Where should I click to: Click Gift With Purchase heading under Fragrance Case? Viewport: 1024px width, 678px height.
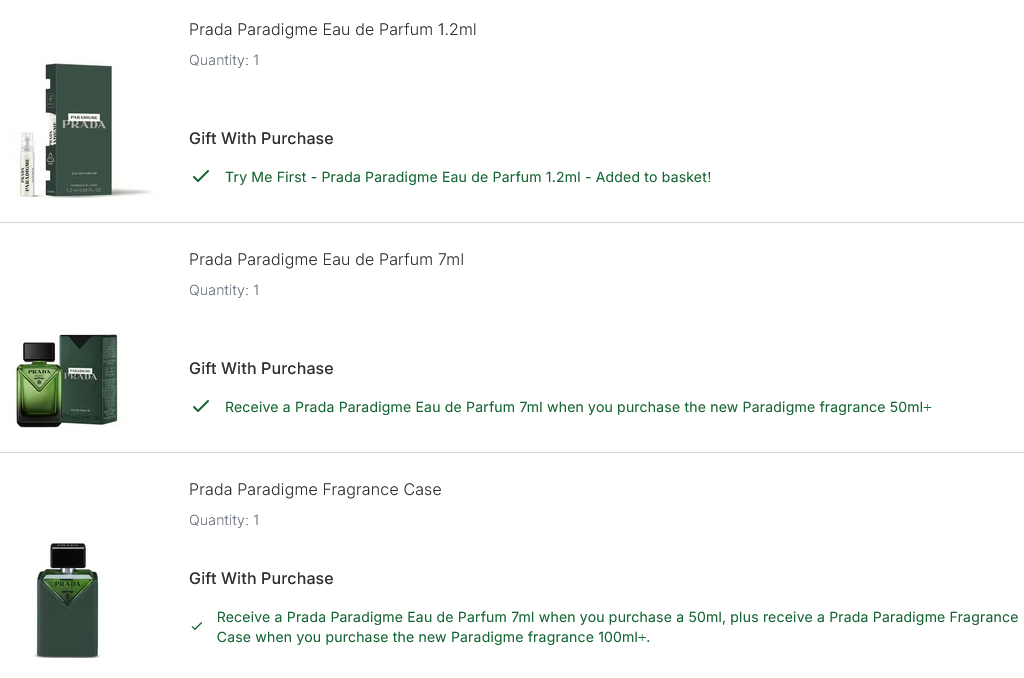261,579
